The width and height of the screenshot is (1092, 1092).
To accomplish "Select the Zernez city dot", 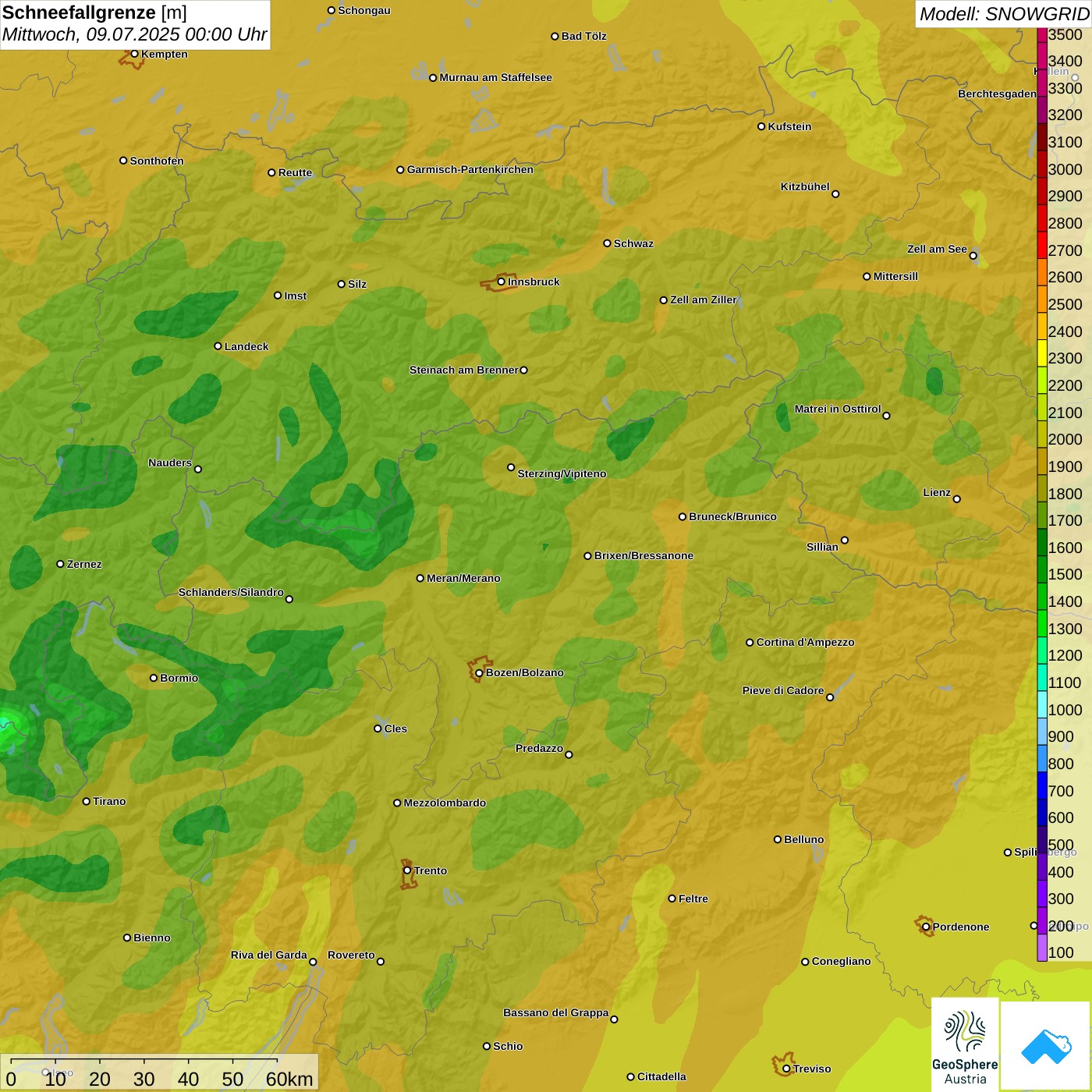I will coord(61,564).
